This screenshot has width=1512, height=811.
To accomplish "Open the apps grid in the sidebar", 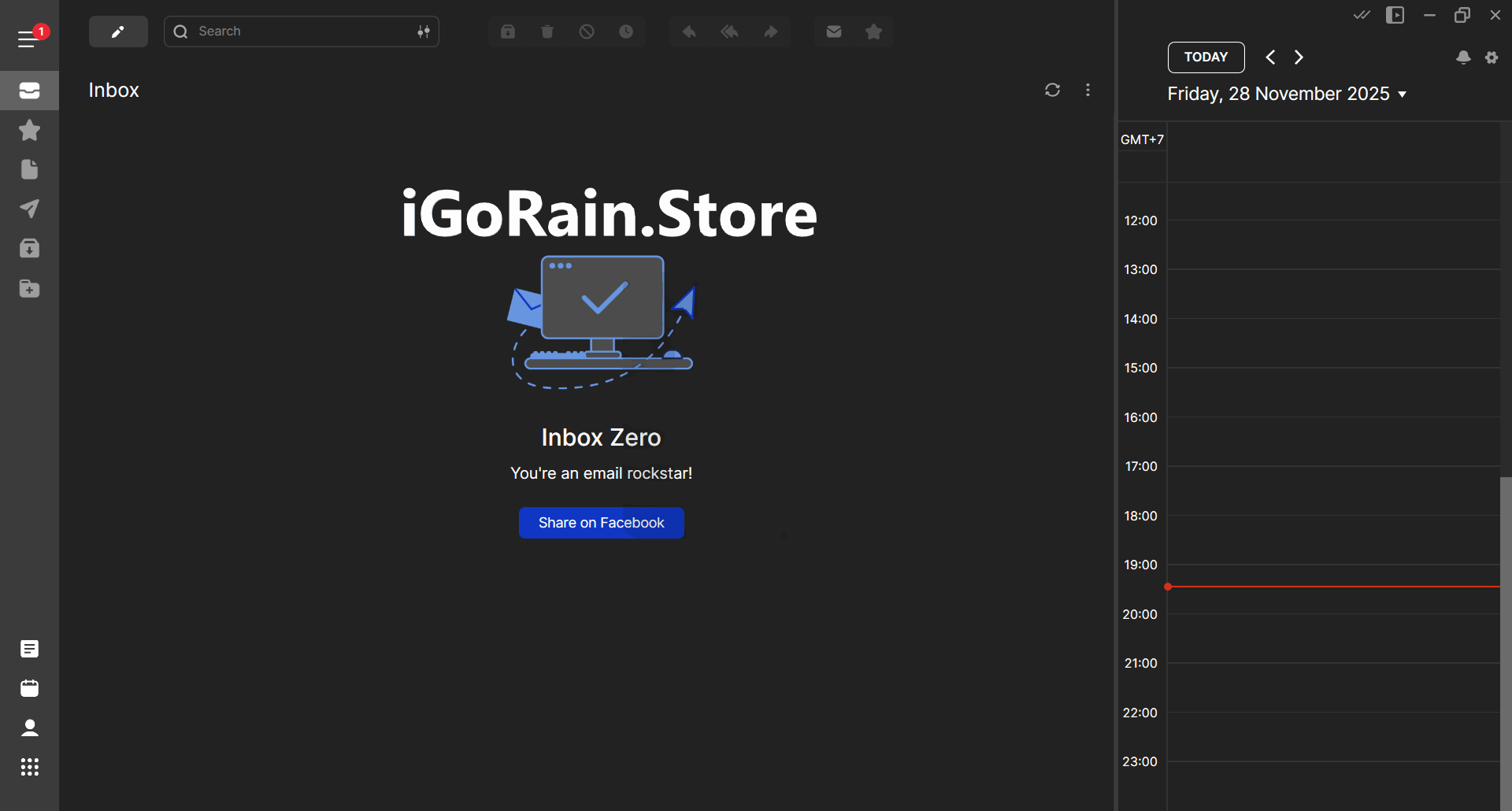I will click(29, 767).
